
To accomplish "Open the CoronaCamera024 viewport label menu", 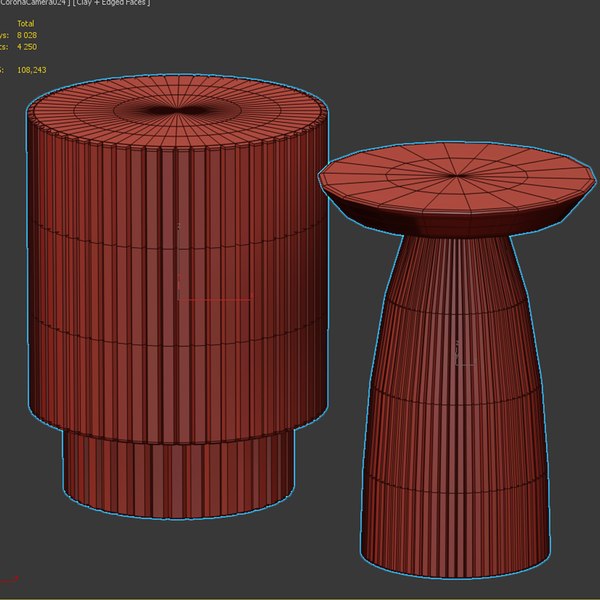I will tap(34, 2).
